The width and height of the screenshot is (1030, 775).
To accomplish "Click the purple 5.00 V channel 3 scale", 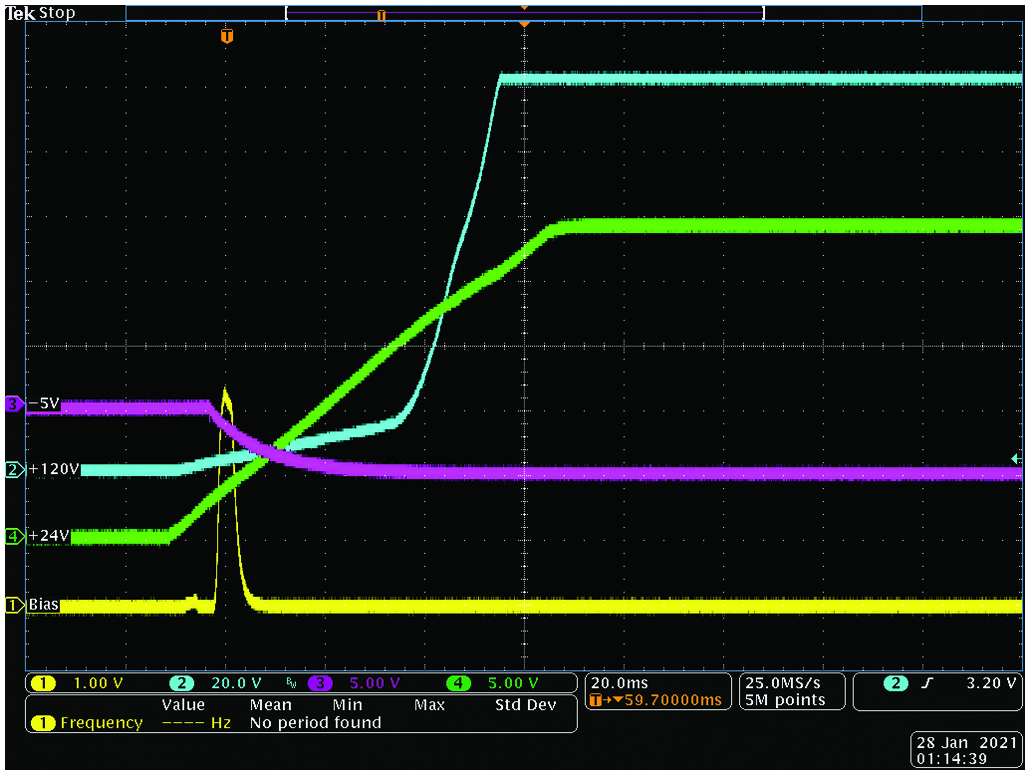I will tap(374, 684).
